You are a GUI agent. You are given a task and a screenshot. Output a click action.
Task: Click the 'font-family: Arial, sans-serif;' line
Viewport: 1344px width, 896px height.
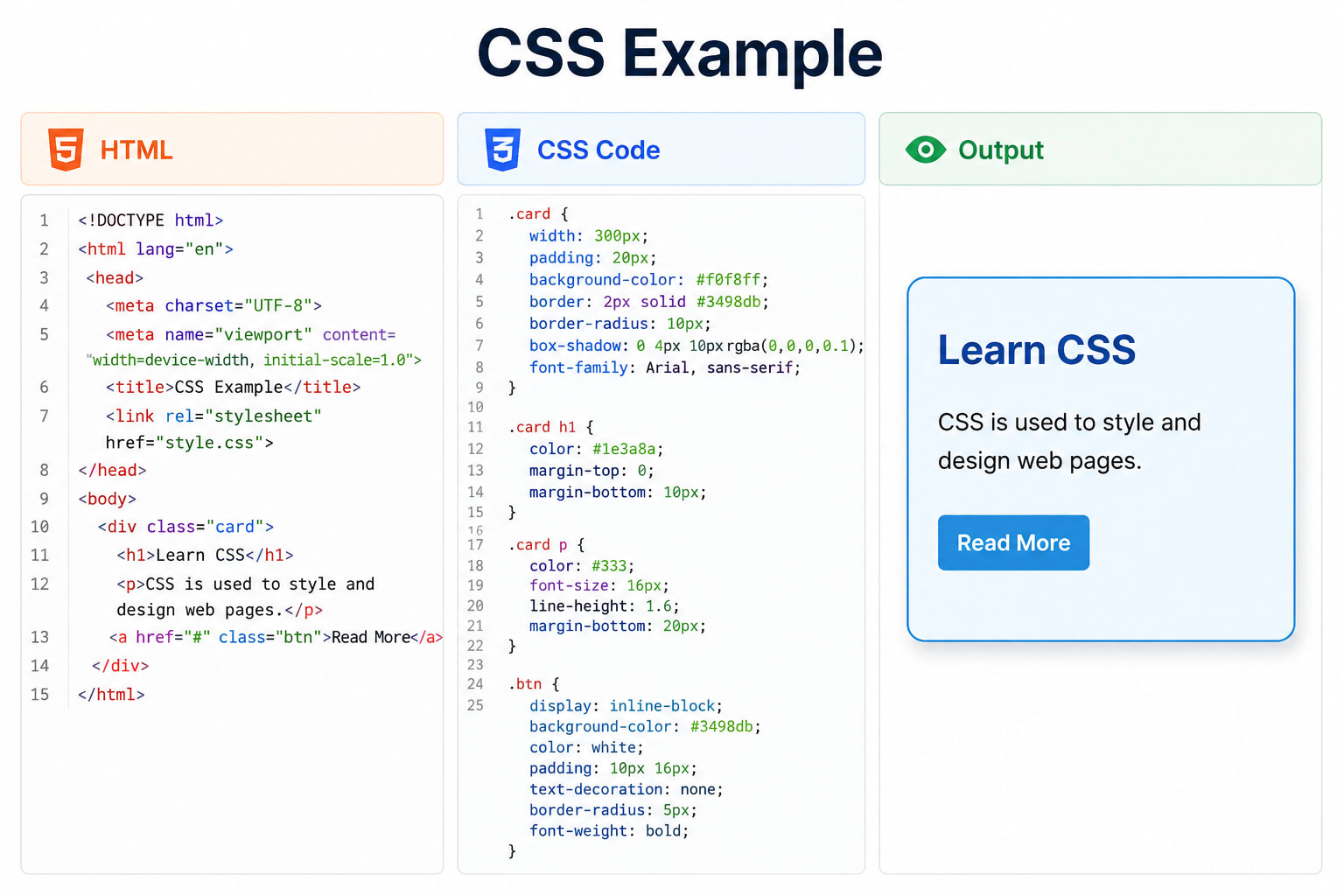click(x=665, y=367)
